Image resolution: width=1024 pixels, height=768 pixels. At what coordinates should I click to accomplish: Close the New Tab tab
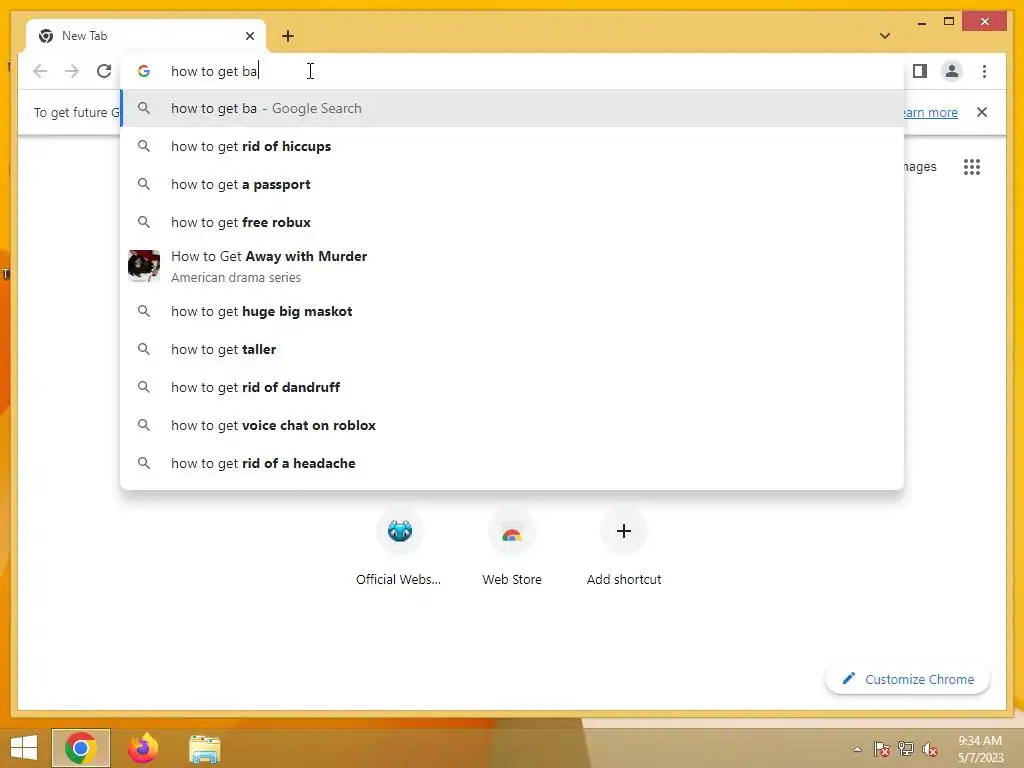point(249,36)
